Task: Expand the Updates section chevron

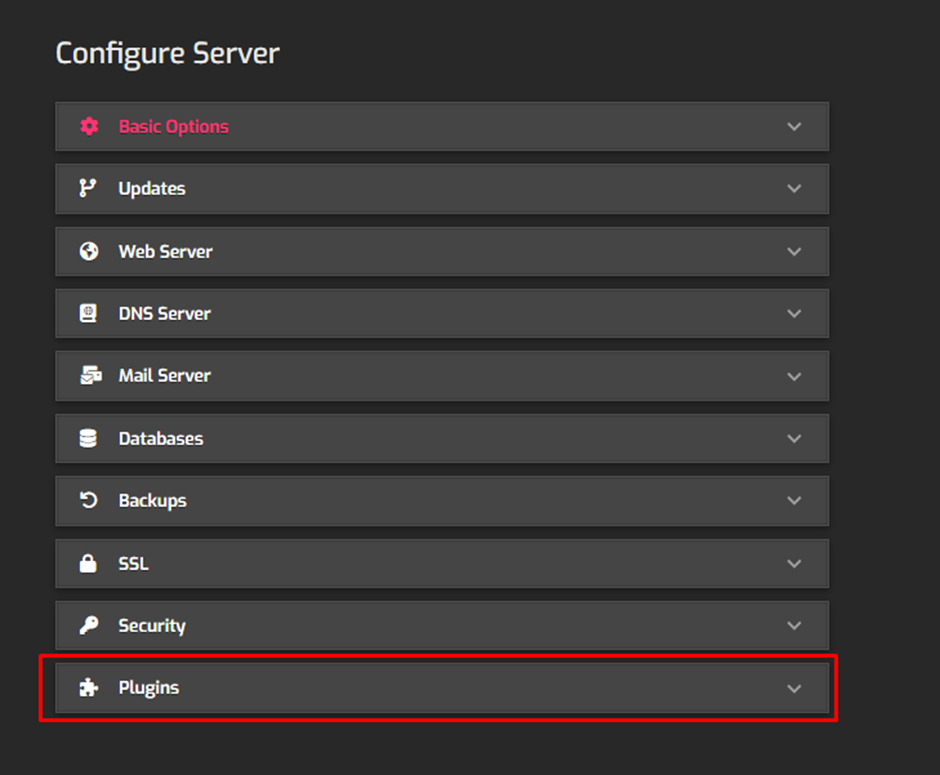Action: (794, 188)
